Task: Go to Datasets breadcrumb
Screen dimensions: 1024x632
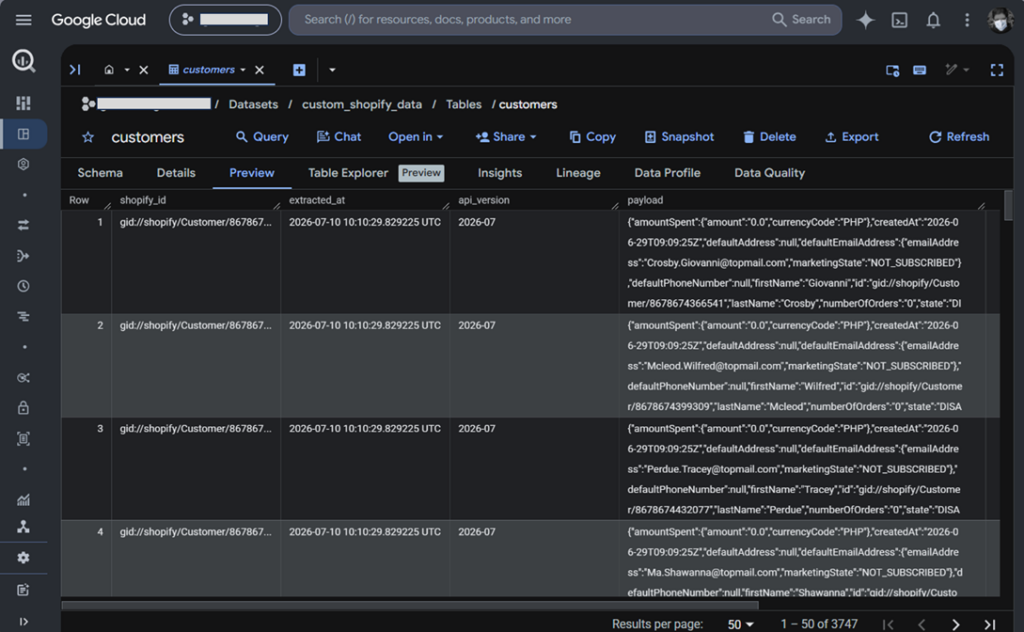Action: (253, 104)
